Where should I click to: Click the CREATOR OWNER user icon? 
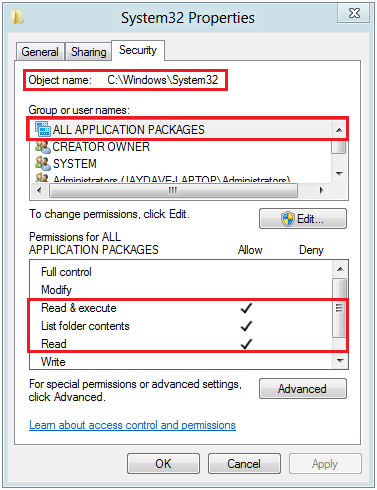(43, 146)
